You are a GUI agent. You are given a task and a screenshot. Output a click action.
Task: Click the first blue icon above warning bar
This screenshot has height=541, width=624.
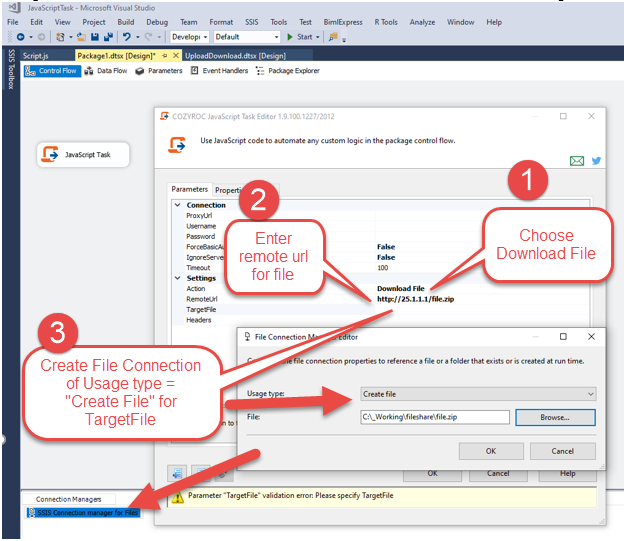click(177, 473)
